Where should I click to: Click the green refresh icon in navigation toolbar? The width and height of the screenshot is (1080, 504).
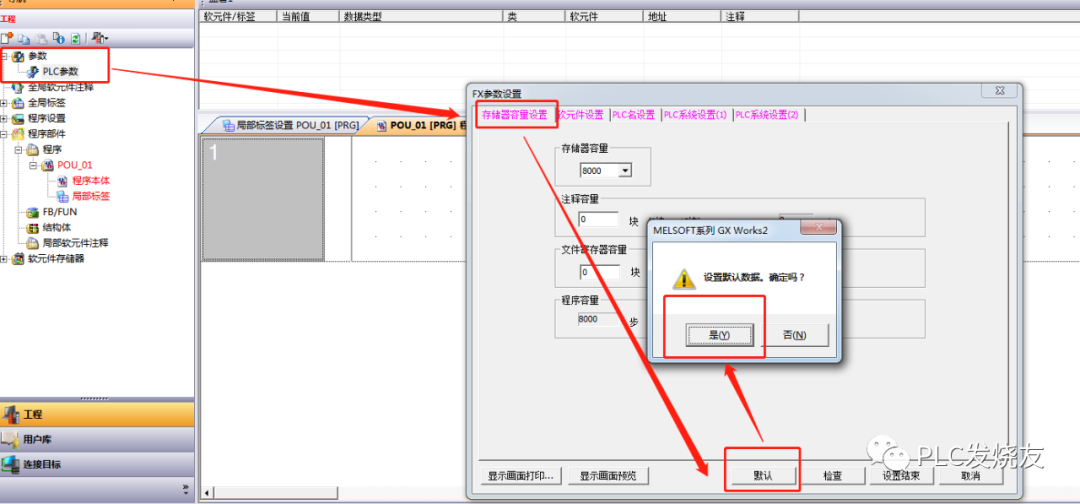pos(76,39)
